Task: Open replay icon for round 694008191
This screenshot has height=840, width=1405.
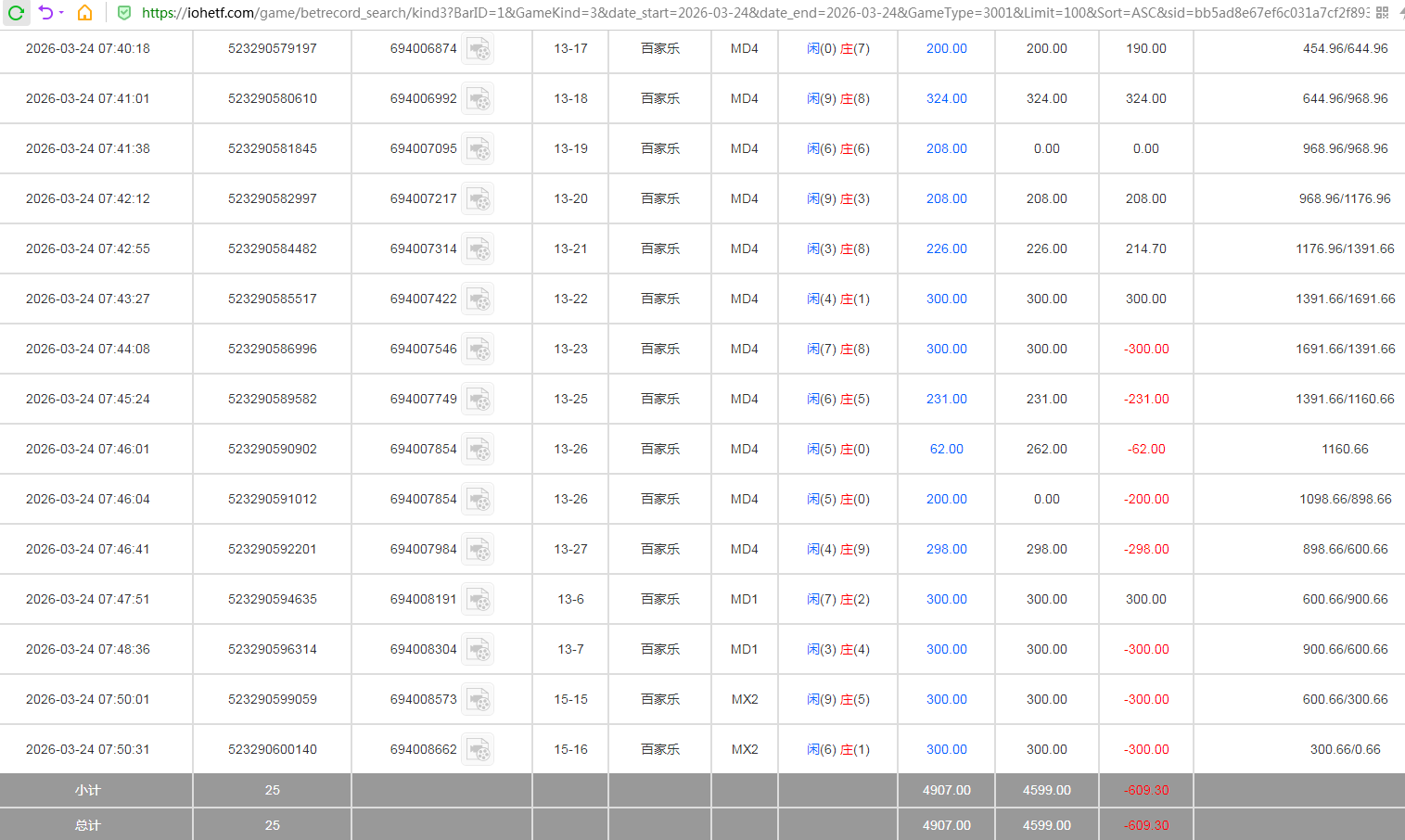Action: pos(478,600)
